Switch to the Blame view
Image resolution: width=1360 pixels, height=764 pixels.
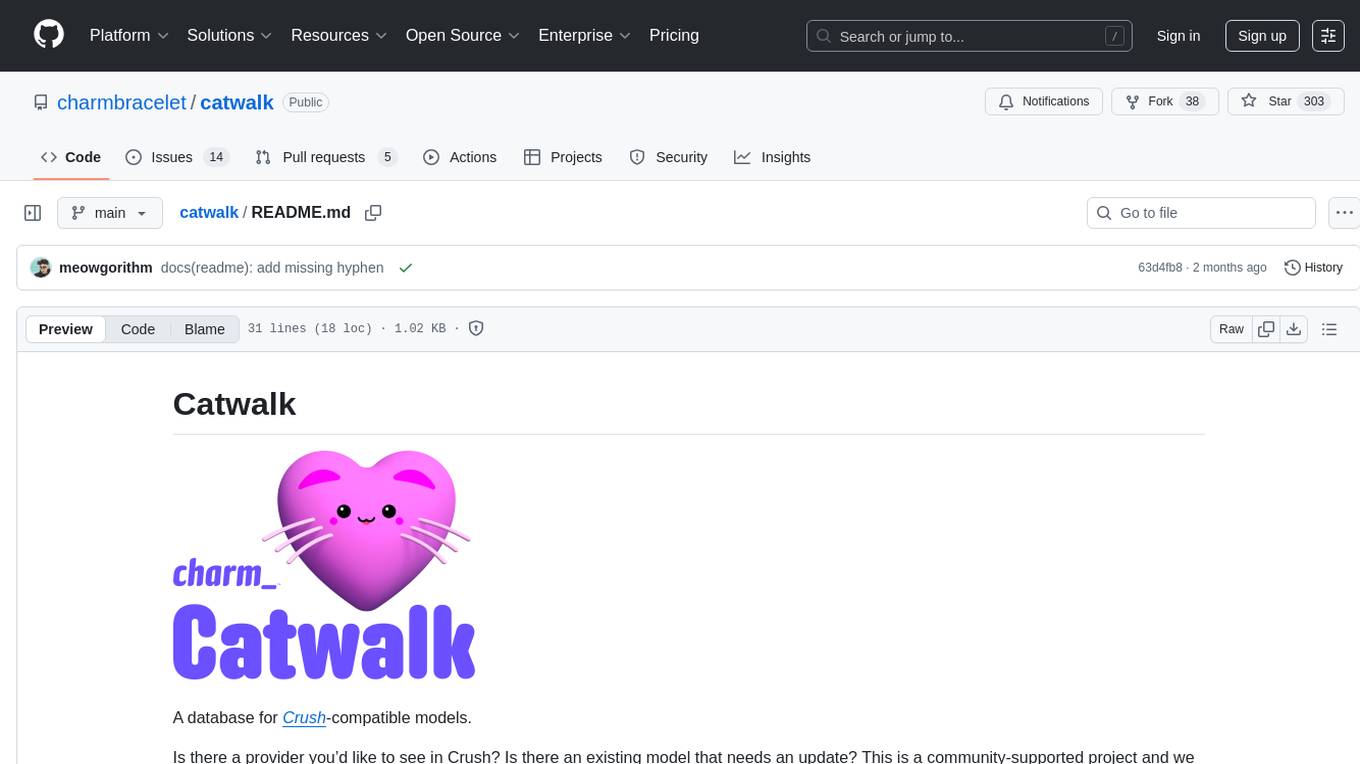[x=204, y=329]
